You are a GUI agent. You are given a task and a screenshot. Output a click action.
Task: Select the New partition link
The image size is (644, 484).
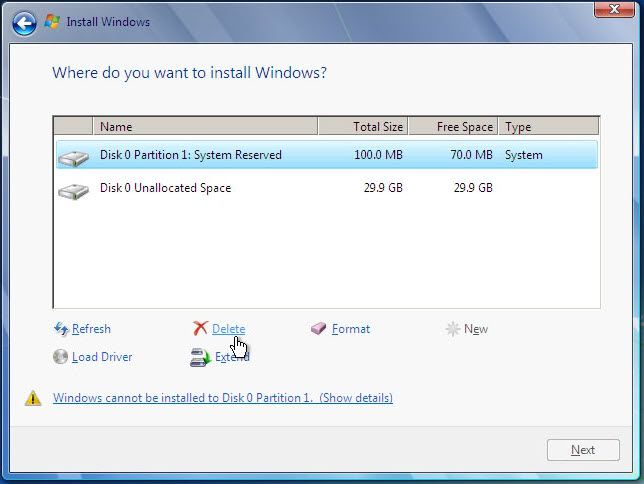(476, 329)
